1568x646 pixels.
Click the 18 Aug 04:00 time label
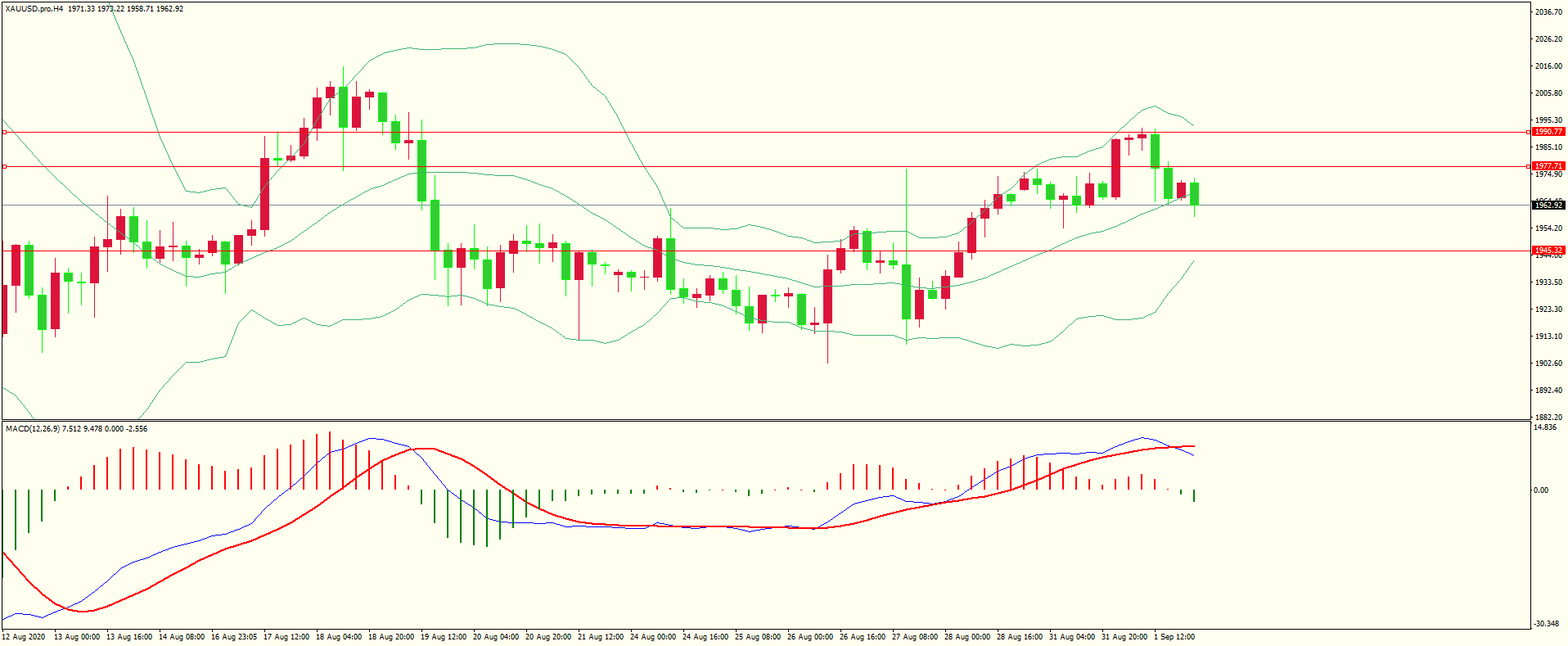[x=339, y=637]
